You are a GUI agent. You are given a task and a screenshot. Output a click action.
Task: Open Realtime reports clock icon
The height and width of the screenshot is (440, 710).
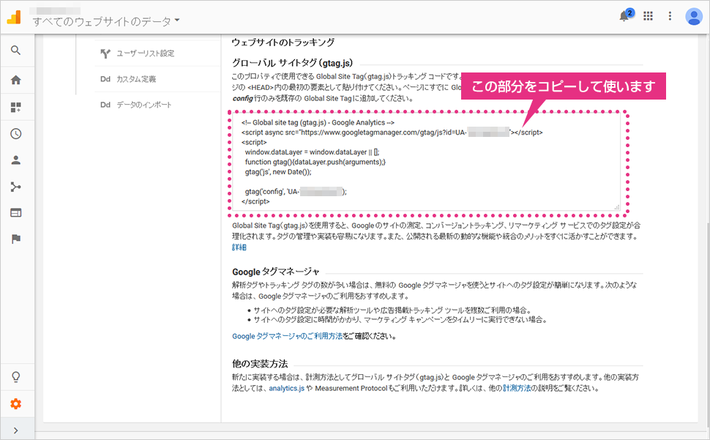16,134
